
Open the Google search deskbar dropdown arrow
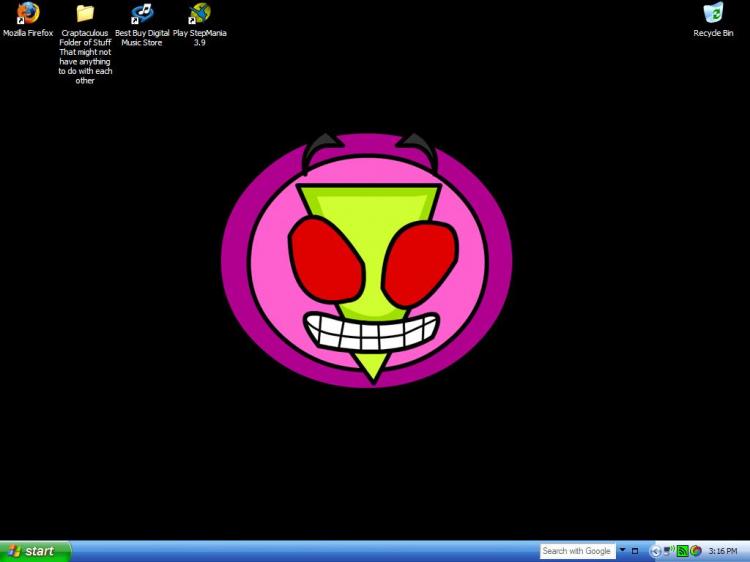click(x=622, y=551)
